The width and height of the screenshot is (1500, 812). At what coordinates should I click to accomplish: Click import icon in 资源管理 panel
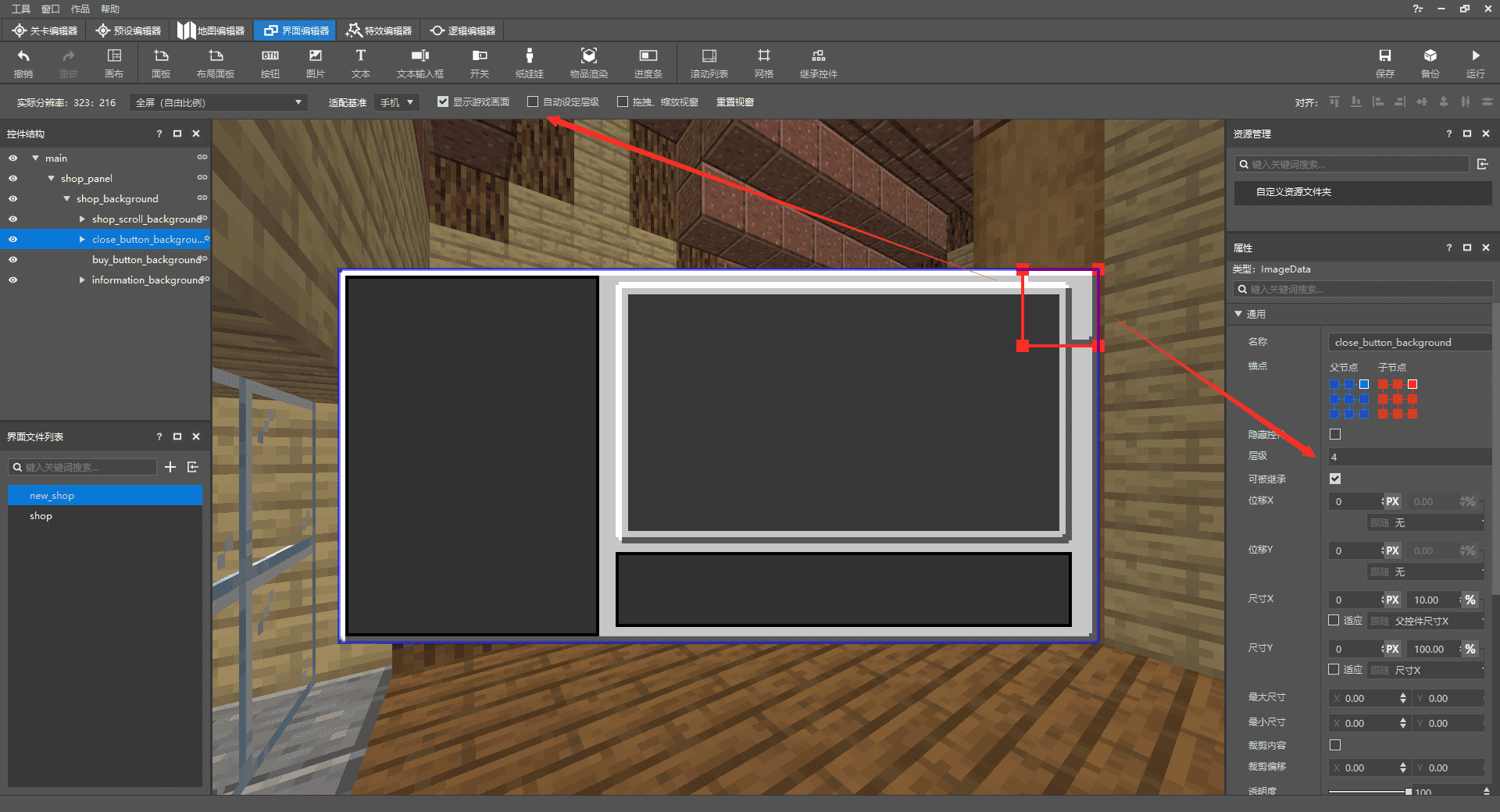(1483, 164)
